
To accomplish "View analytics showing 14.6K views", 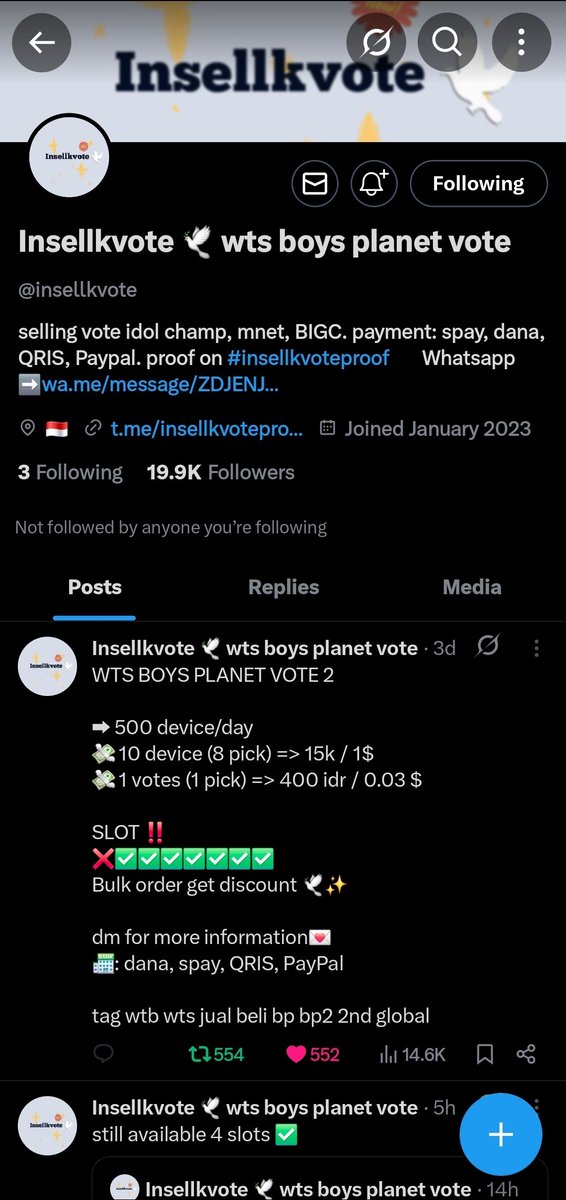I will point(413,1054).
